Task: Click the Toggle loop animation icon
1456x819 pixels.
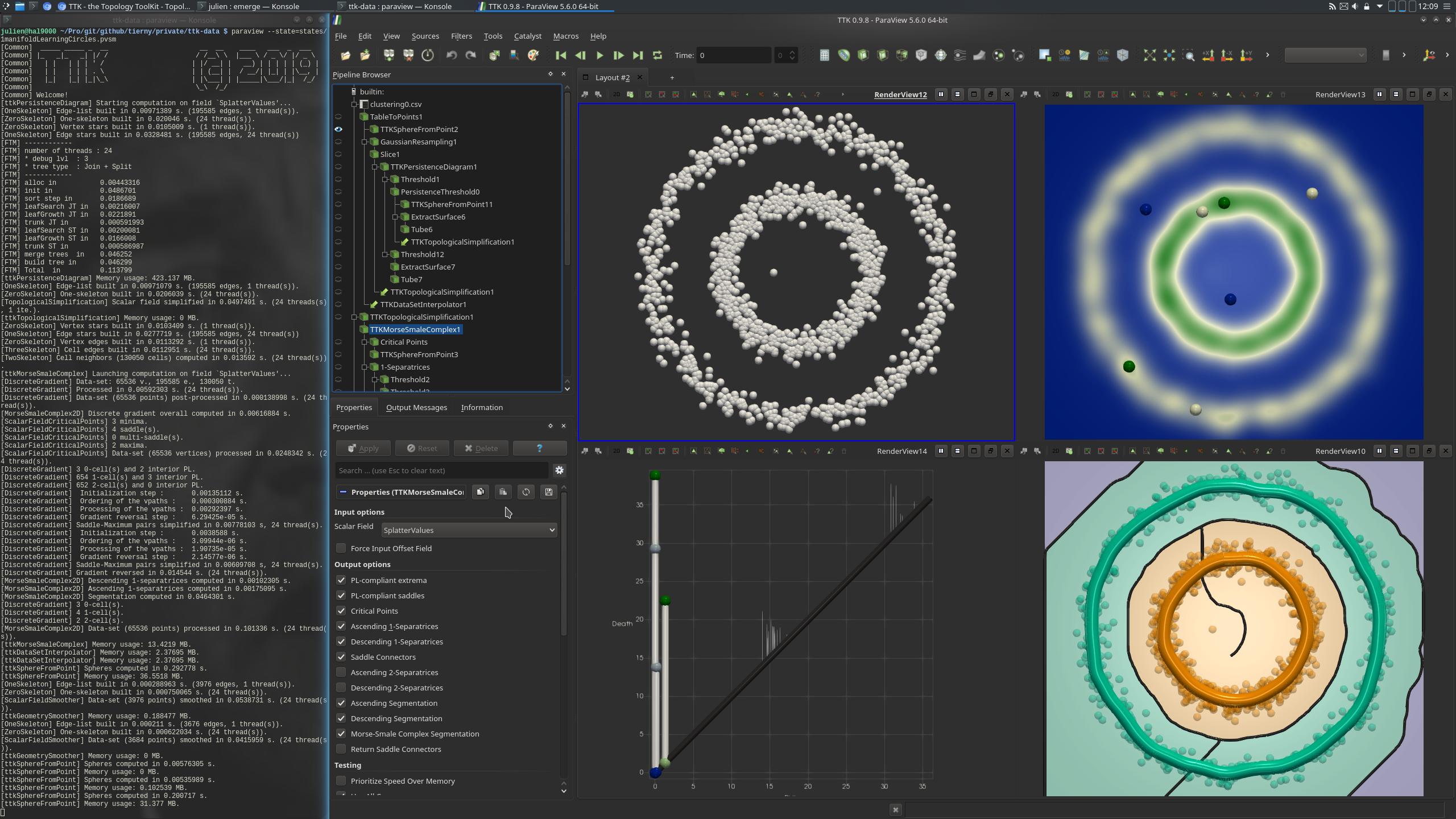Action: 657,55
